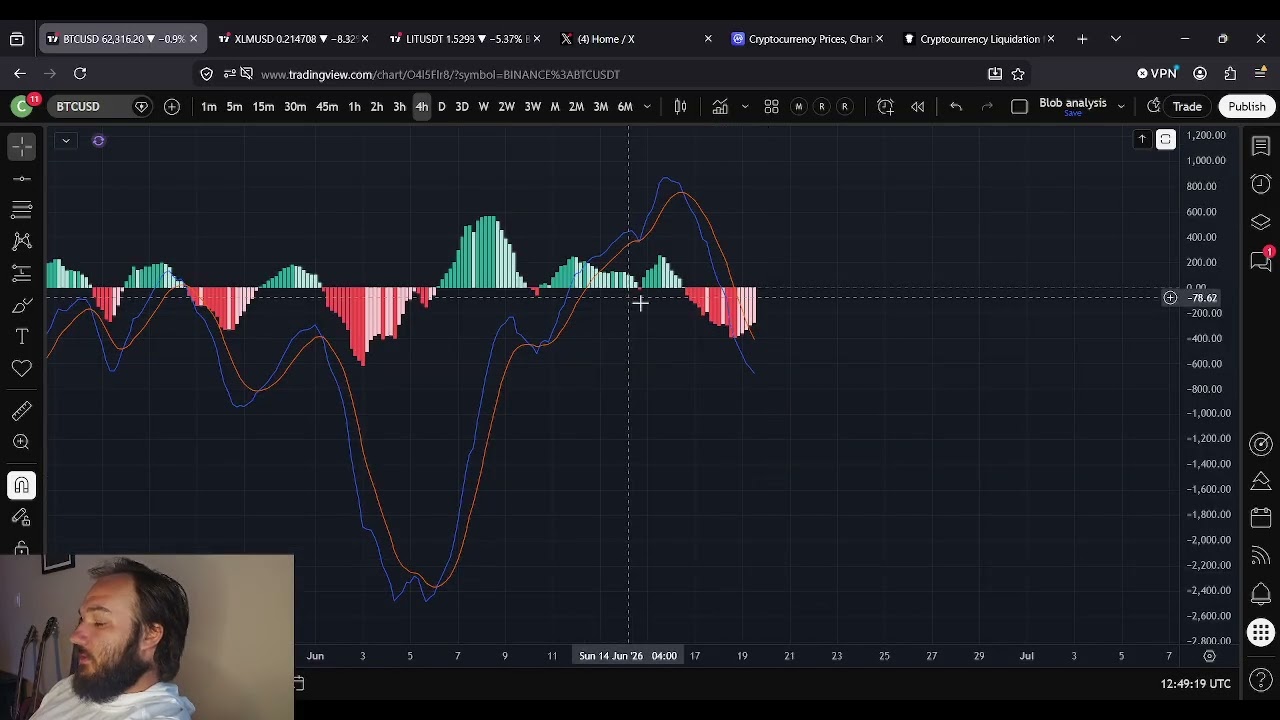Open the Fibonacci tools group
The width and height of the screenshot is (1280, 720).
(22, 210)
